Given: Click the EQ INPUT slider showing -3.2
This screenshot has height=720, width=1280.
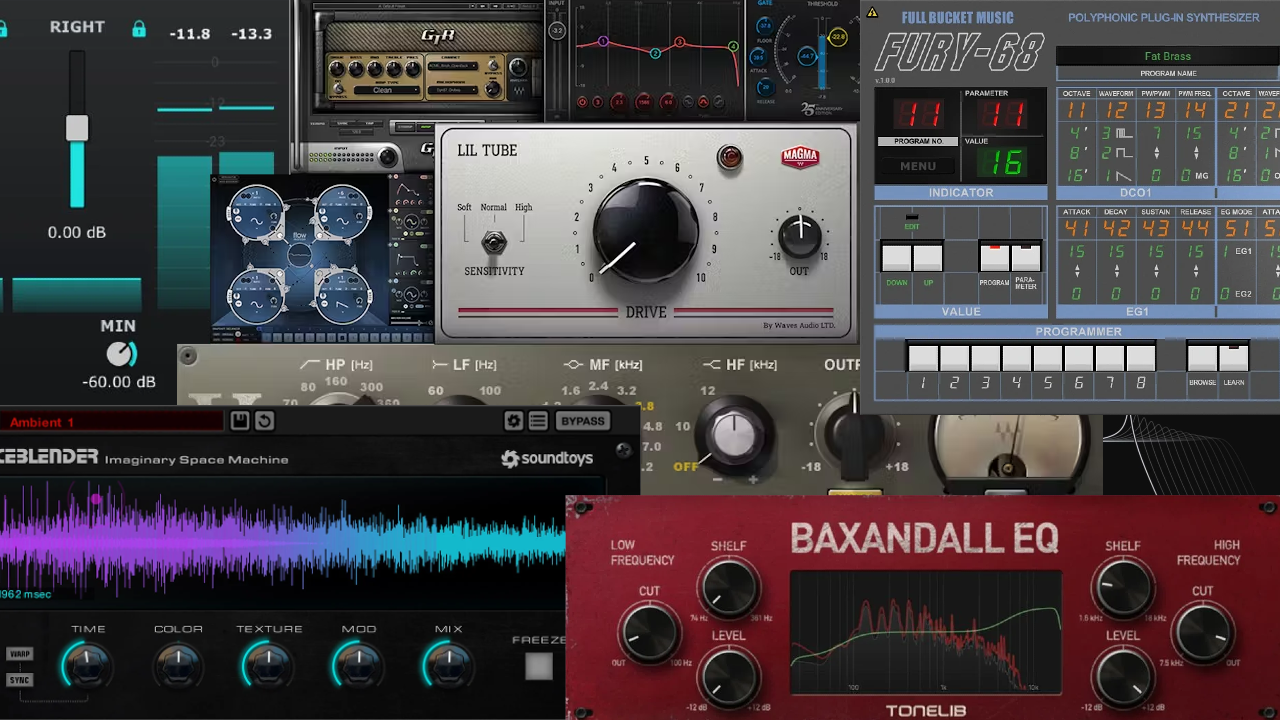Looking at the screenshot, I should click(557, 31).
